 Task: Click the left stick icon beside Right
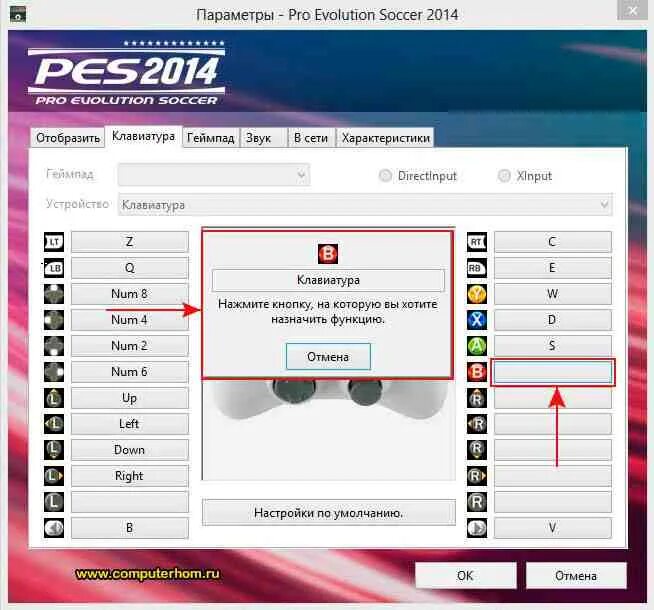[x=54, y=476]
